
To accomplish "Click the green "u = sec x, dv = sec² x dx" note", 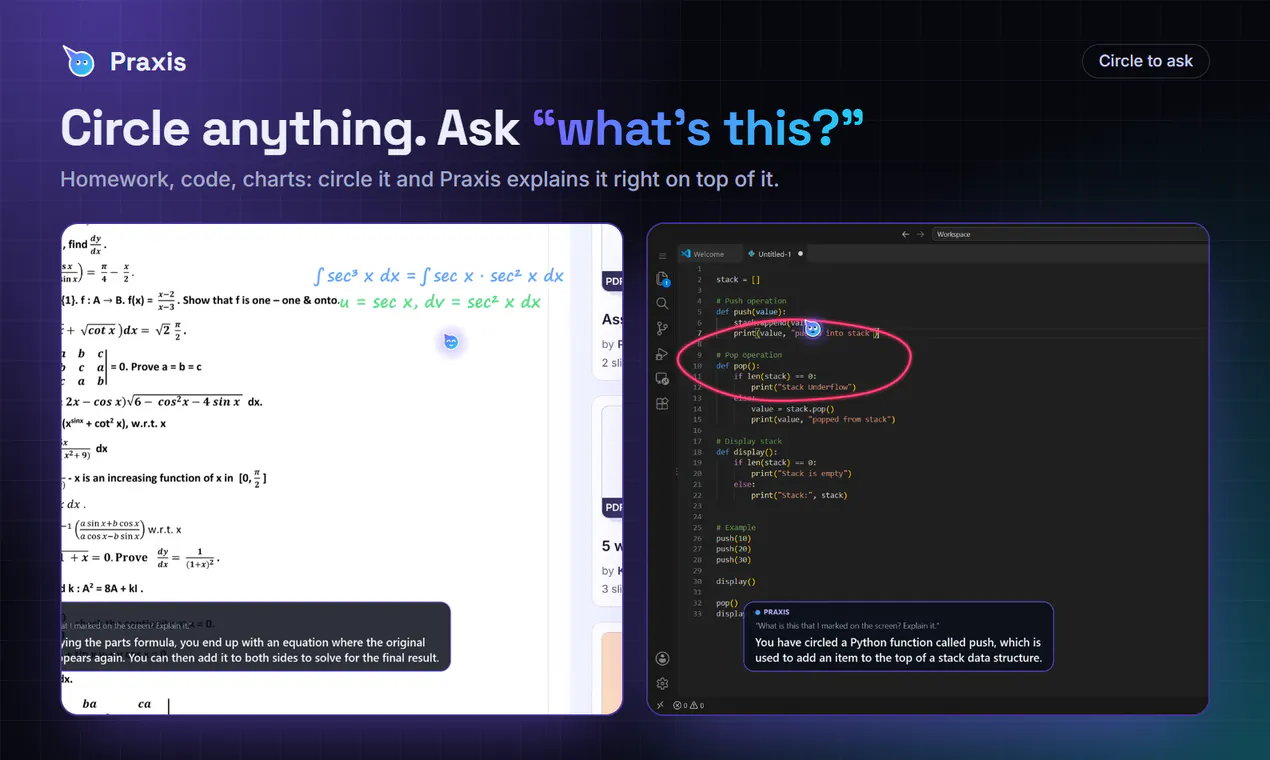I will point(440,301).
